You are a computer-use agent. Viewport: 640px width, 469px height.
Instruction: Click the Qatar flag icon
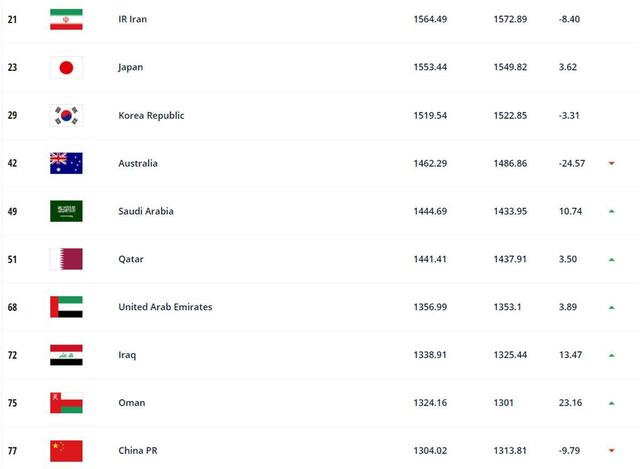coord(66,259)
